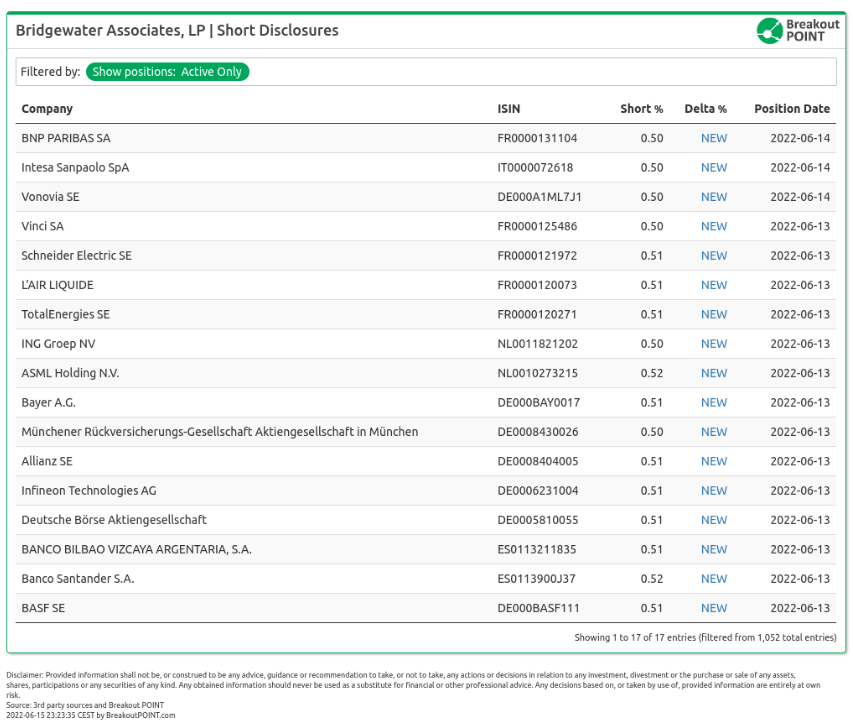853x727 pixels.
Task: Sort table by ISIN column header
Action: 509,109
